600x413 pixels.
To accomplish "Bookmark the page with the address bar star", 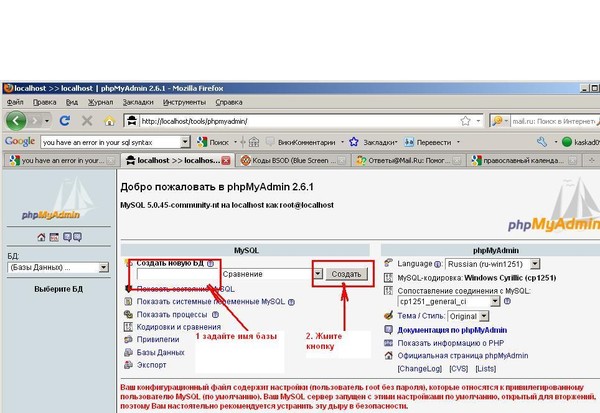I will click(x=465, y=121).
